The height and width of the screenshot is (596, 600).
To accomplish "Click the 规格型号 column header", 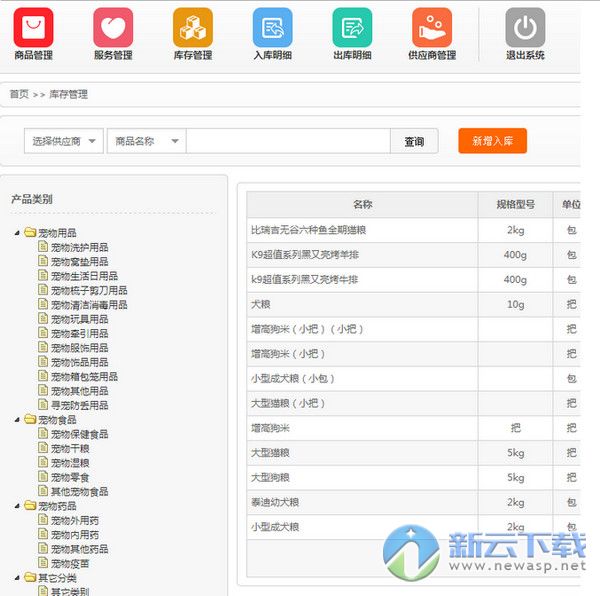I will [x=515, y=204].
